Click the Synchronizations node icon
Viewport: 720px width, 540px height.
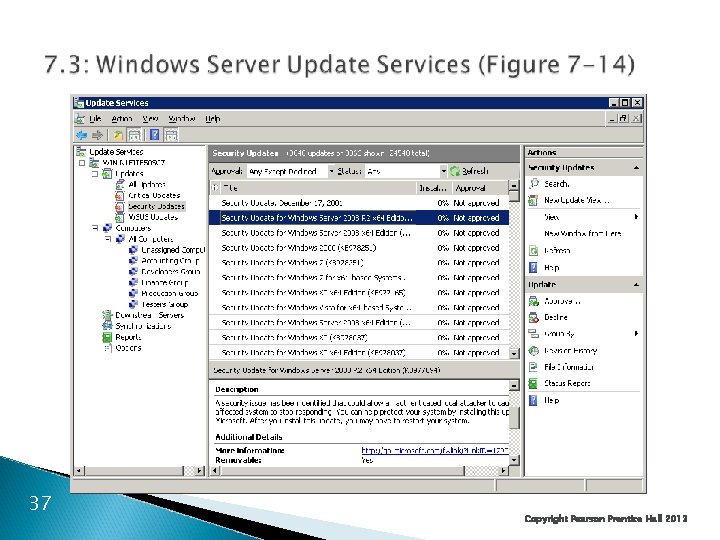coord(107,326)
